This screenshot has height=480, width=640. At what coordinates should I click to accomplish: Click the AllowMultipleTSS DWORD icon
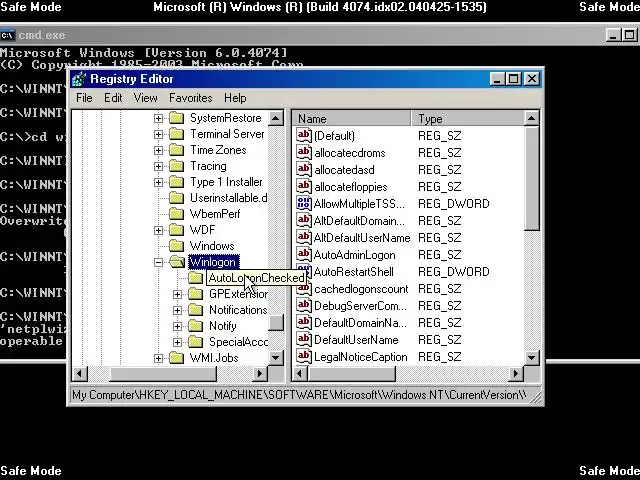click(304, 203)
